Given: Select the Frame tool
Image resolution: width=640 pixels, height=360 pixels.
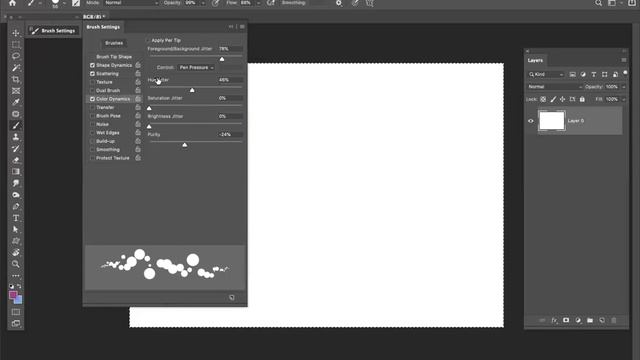Looking at the screenshot, I should 16,91.
